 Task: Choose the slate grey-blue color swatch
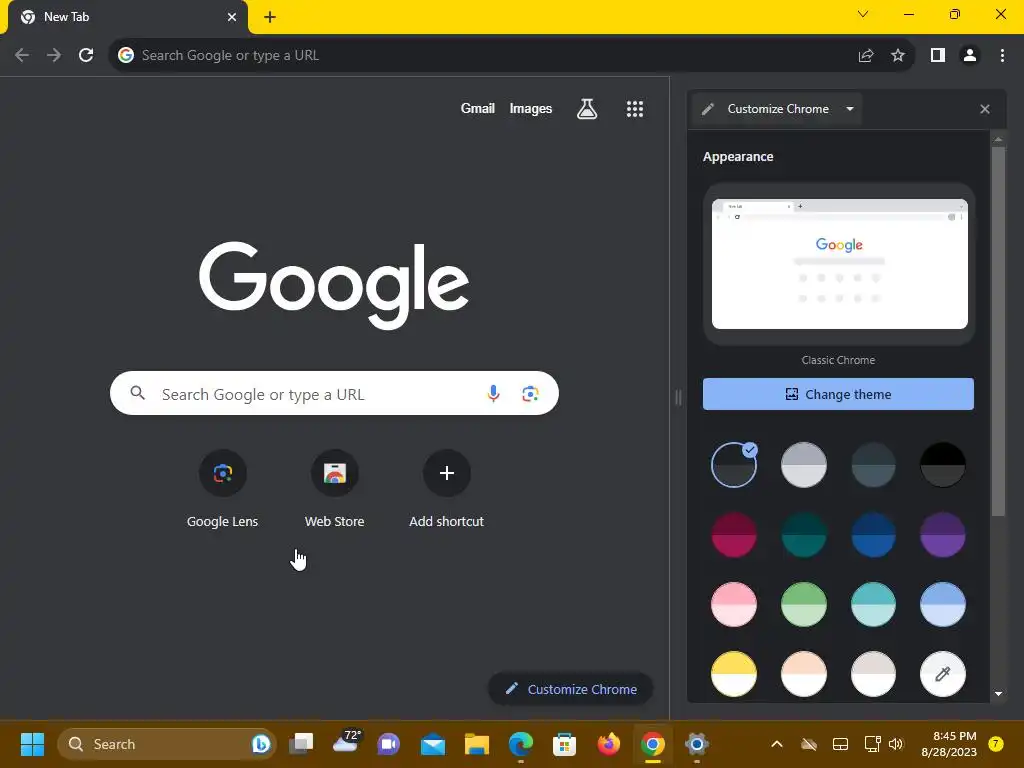[x=873, y=465]
